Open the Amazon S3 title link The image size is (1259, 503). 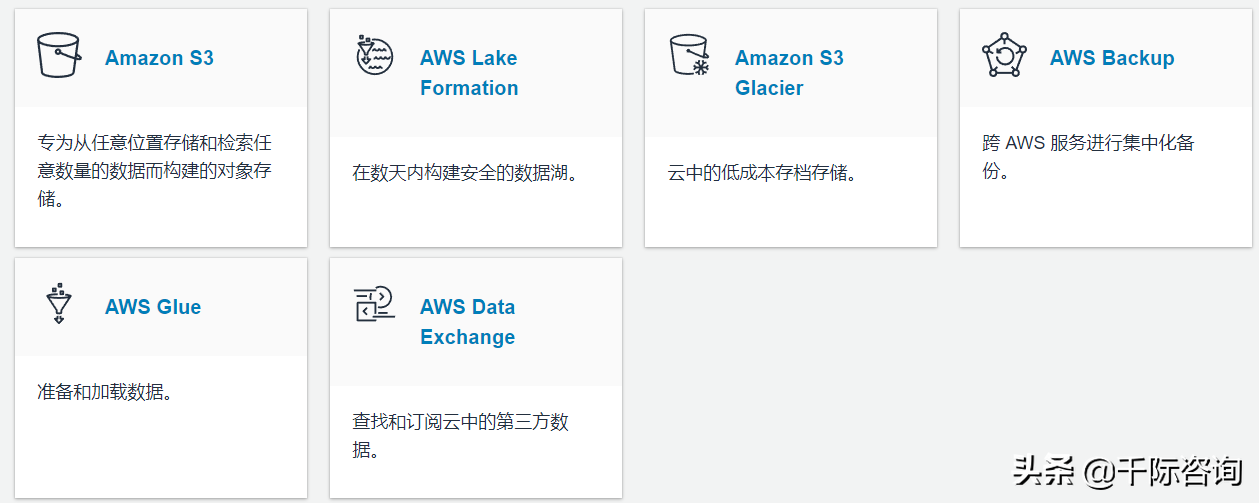159,58
